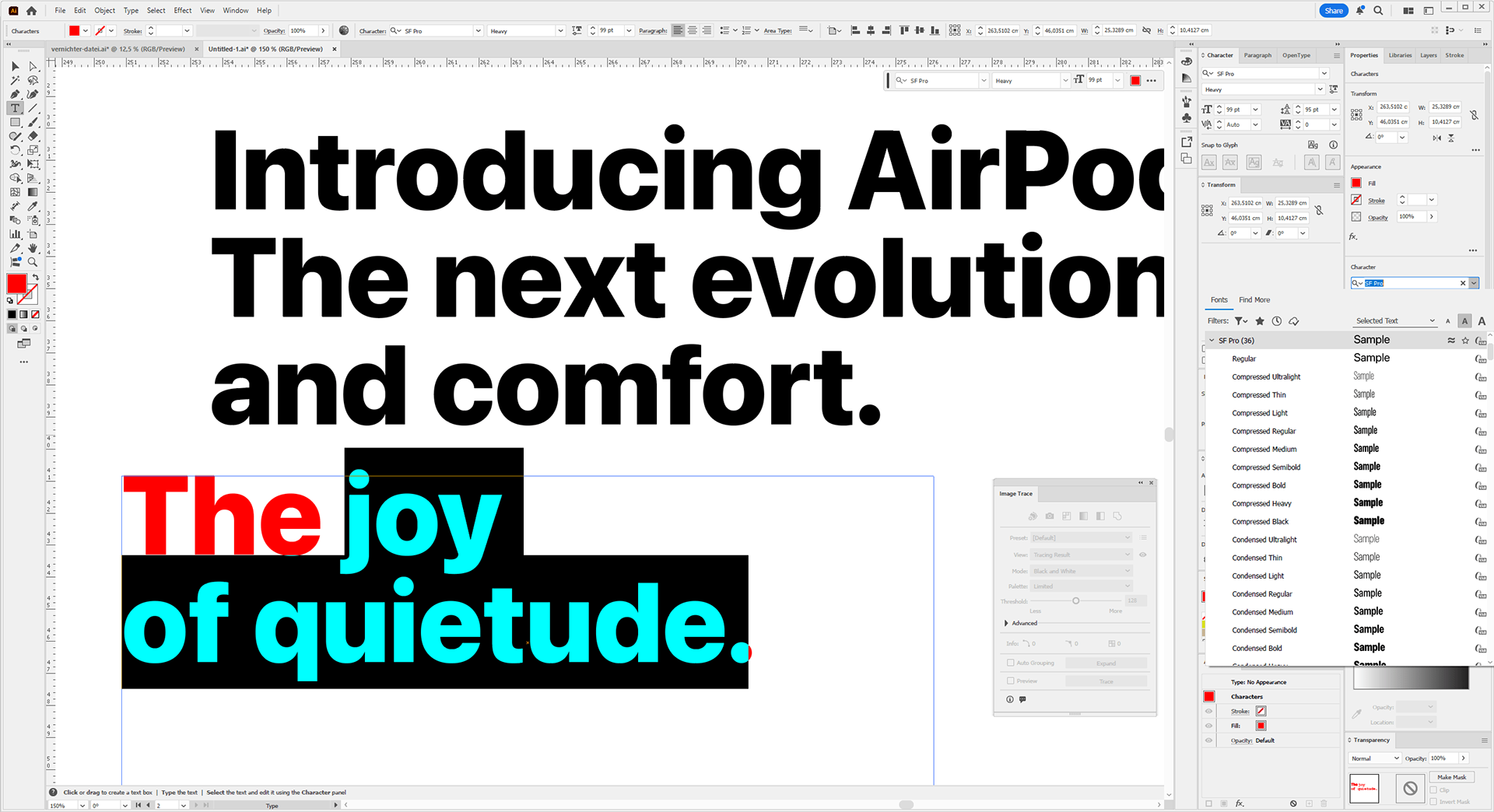Viewport: 1494px width, 812px height.
Task: Open the Object menu
Action: [x=105, y=10]
